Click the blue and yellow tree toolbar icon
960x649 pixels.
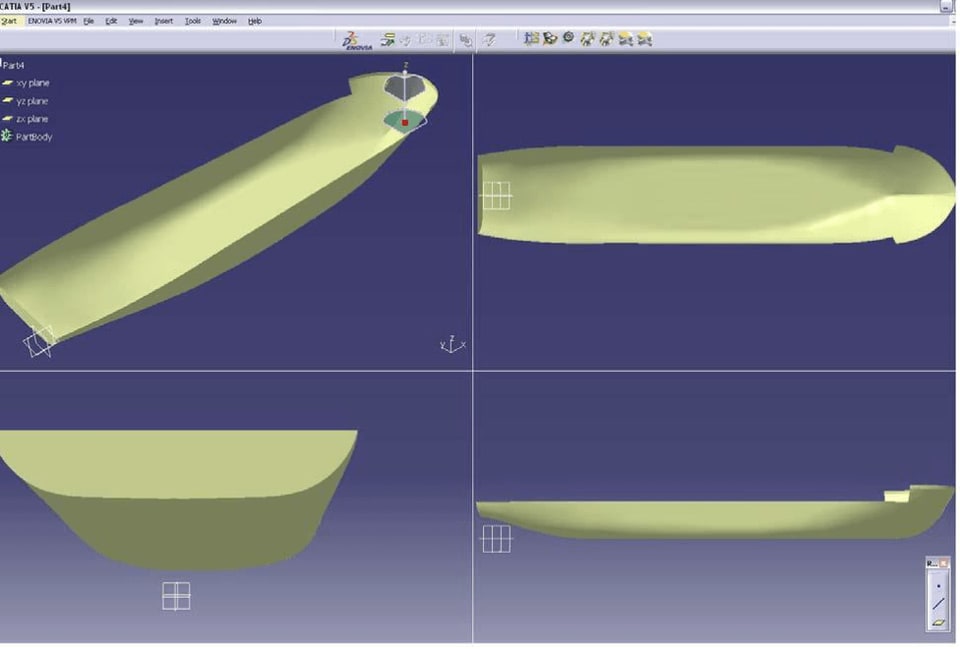pyautogui.click(x=531, y=39)
